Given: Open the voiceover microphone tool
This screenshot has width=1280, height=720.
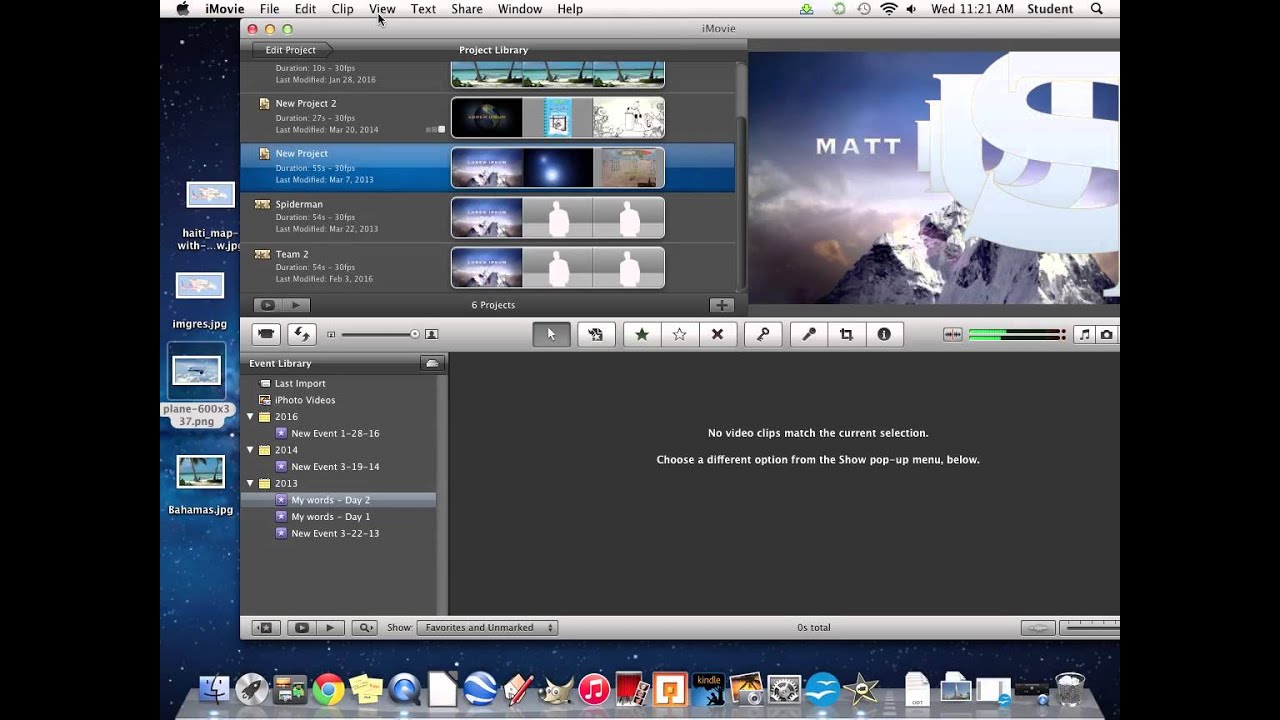Looking at the screenshot, I should [x=809, y=335].
